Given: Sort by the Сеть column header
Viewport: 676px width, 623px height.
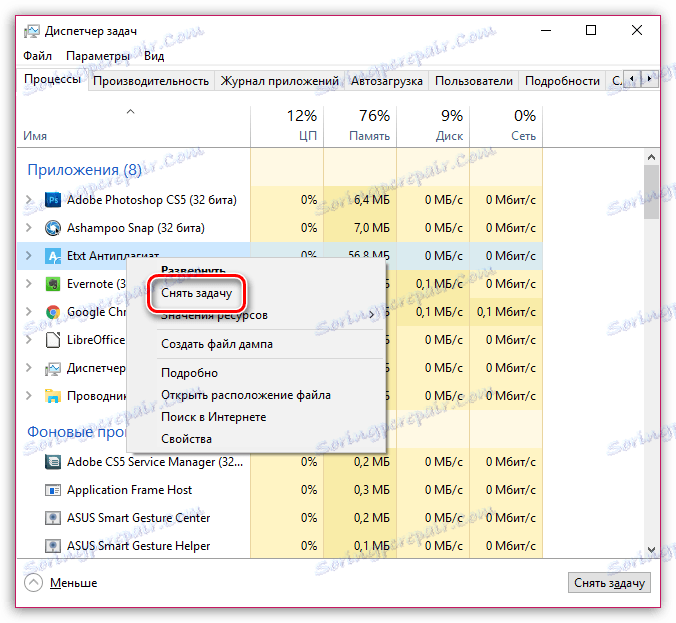Looking at the screenshot, I should tap(506, 126).
